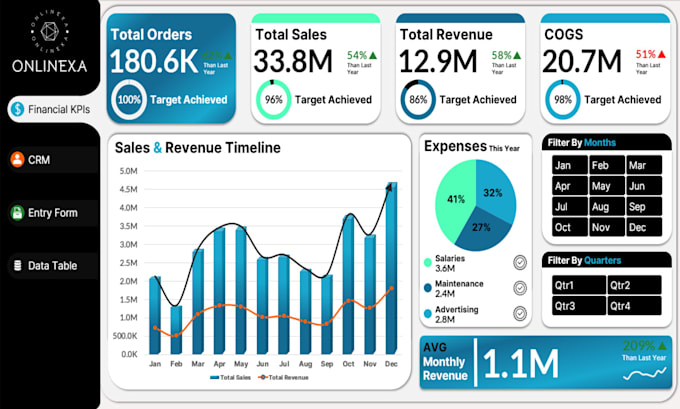Click the Oct month filter
Viewport: 680px width, 409px height.
[x=570, y=227]
